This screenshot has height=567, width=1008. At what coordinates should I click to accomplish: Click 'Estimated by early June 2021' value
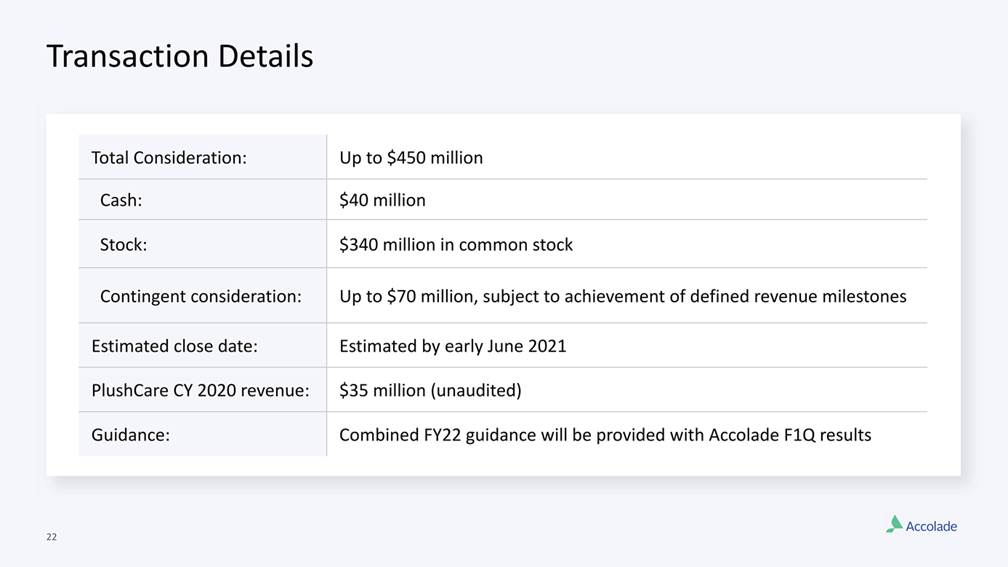click(x=453, y=346)
